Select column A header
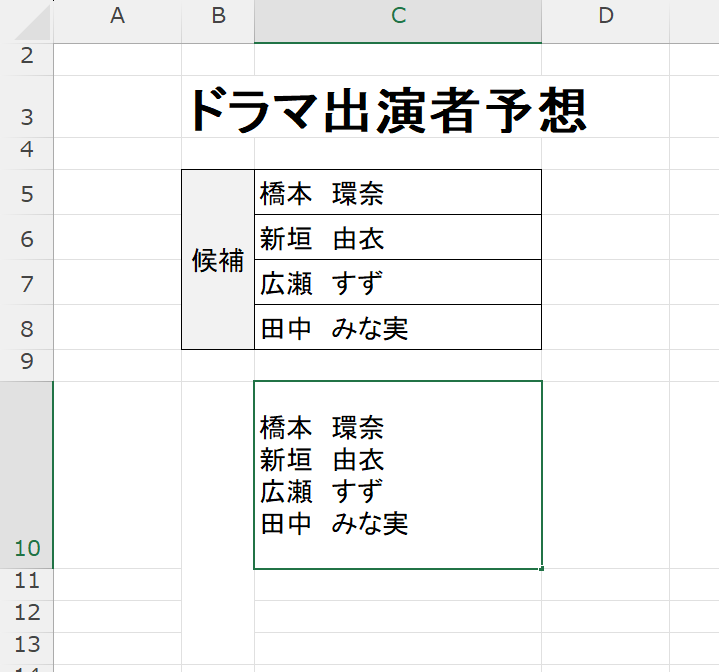This screenshot has height=672, width=719. coord(117,16)
